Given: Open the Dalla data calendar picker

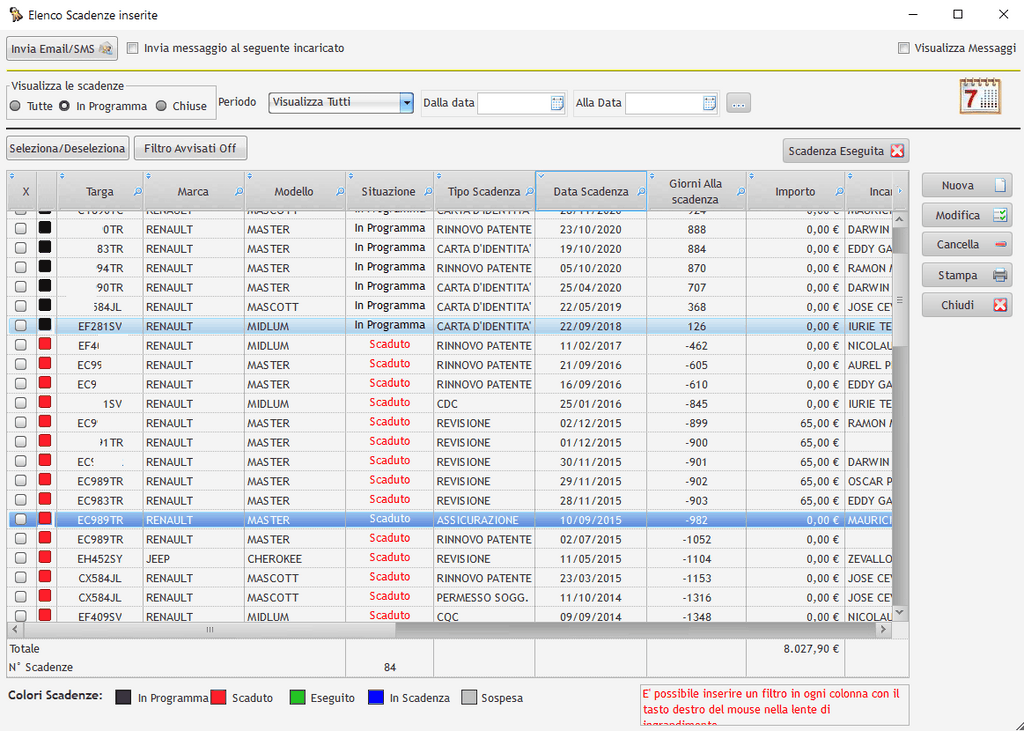Looking at the screenshot, I should click(556, 103).
